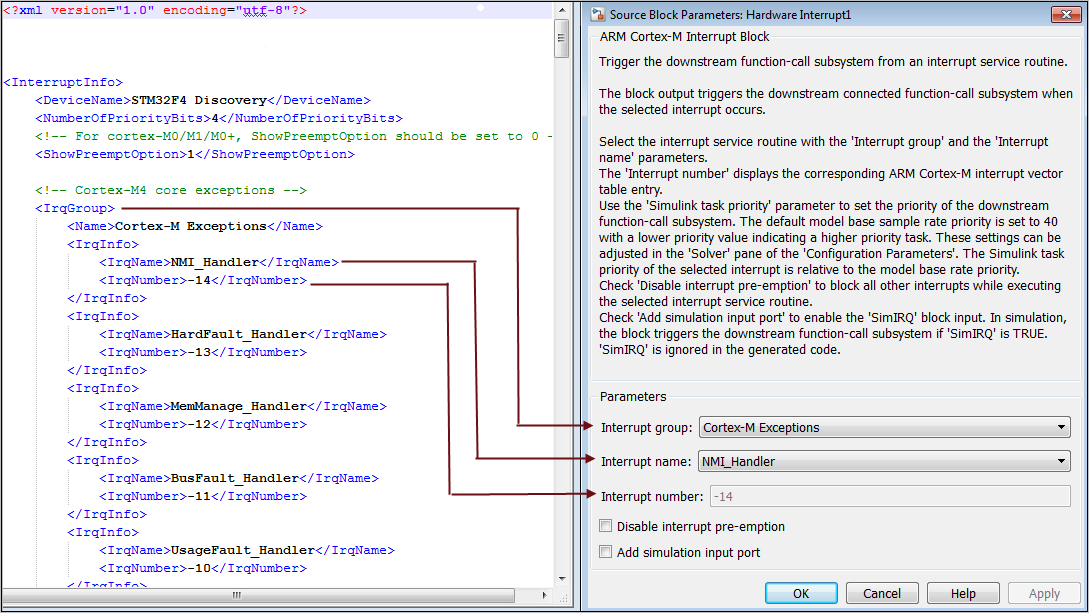The image size is (1089, 613).
Task: Click the Apply button
Action: [1044, 593]
